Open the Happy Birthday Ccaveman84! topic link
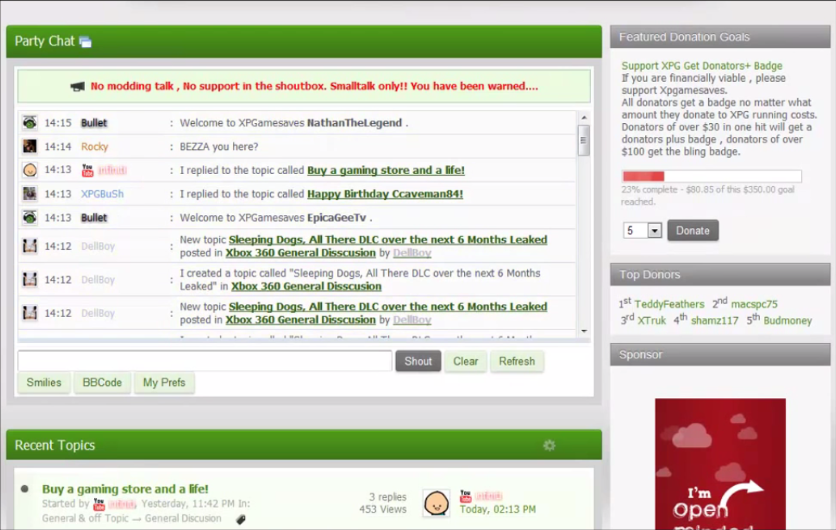The image size is (836, 530). click(x=385, y=194)
